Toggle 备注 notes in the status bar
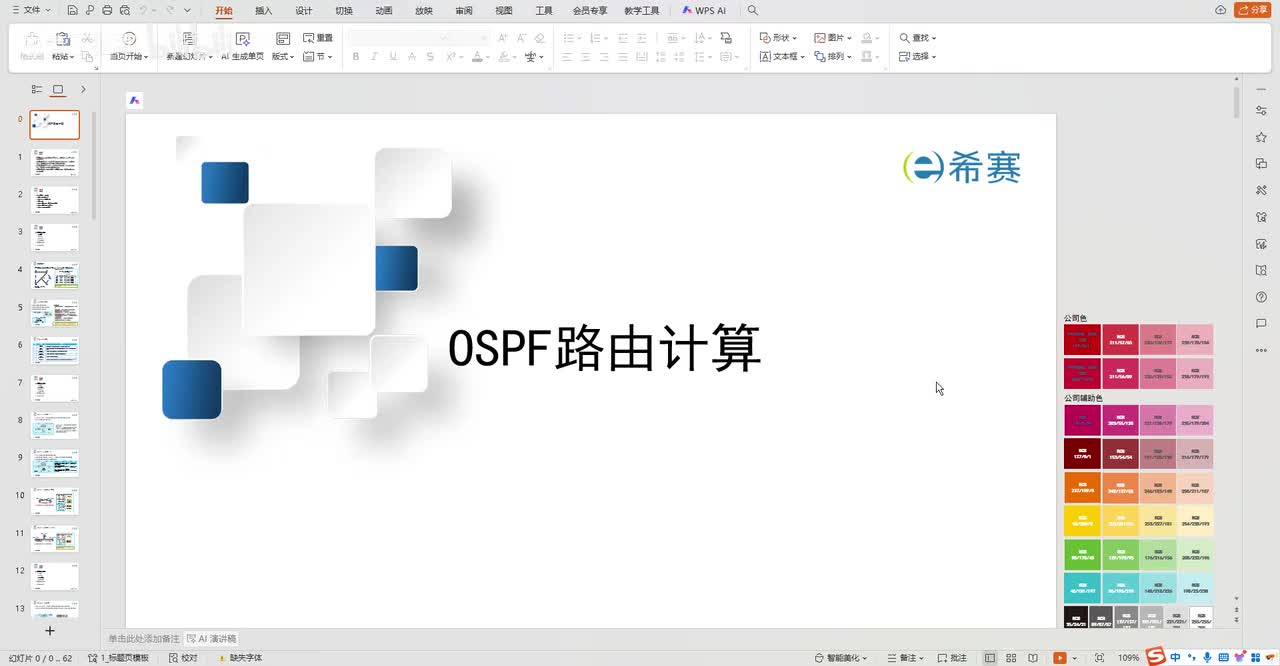 pos(903,658)
